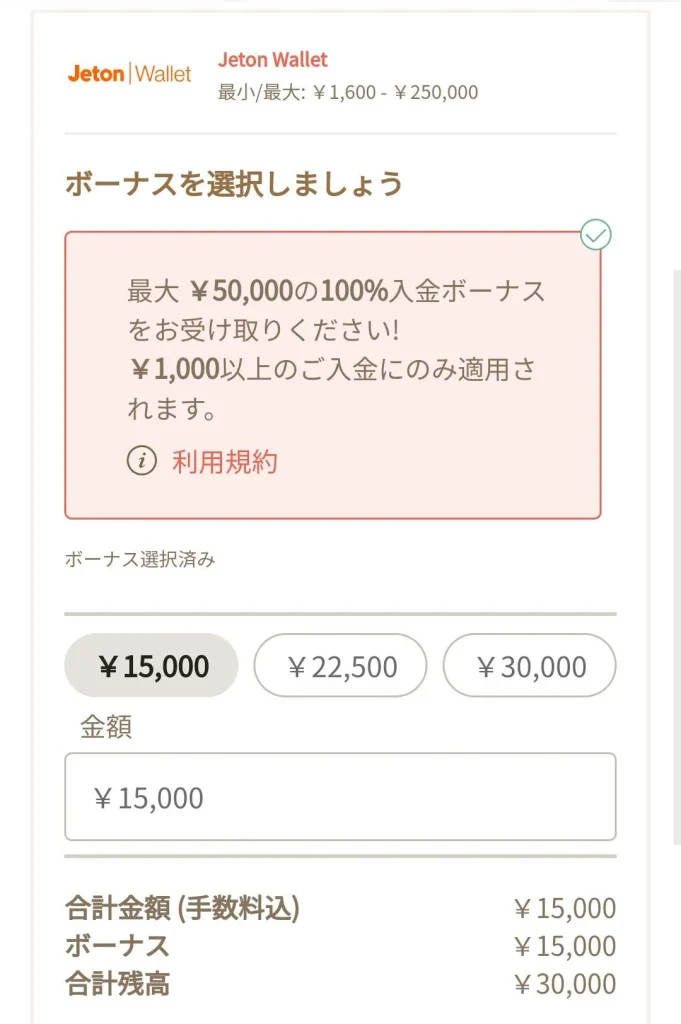The height and width of the screenshot is (1024, 681).
Task: Choose the ¥22,500 preset amount button
Action: point(340,666)
